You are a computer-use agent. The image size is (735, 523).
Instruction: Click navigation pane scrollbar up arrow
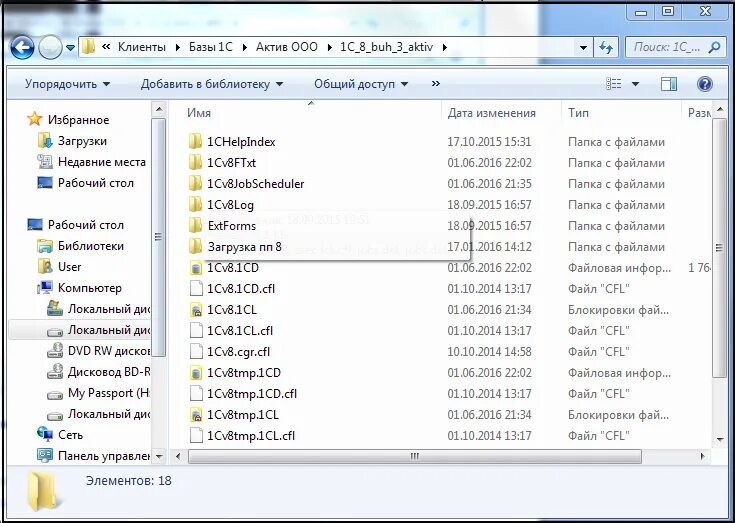(159, 110)
